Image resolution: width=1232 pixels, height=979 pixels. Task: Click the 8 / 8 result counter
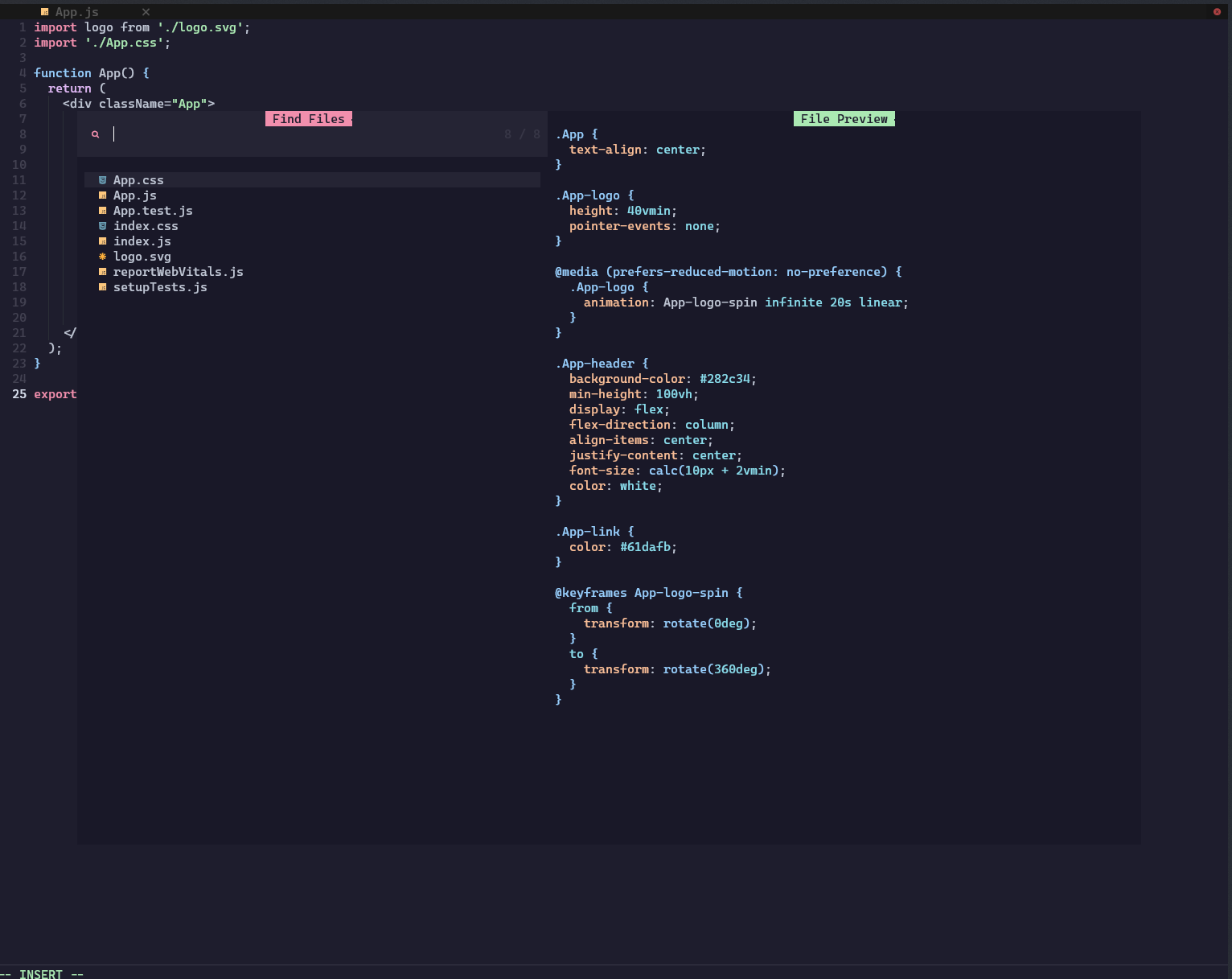[522, 134]
